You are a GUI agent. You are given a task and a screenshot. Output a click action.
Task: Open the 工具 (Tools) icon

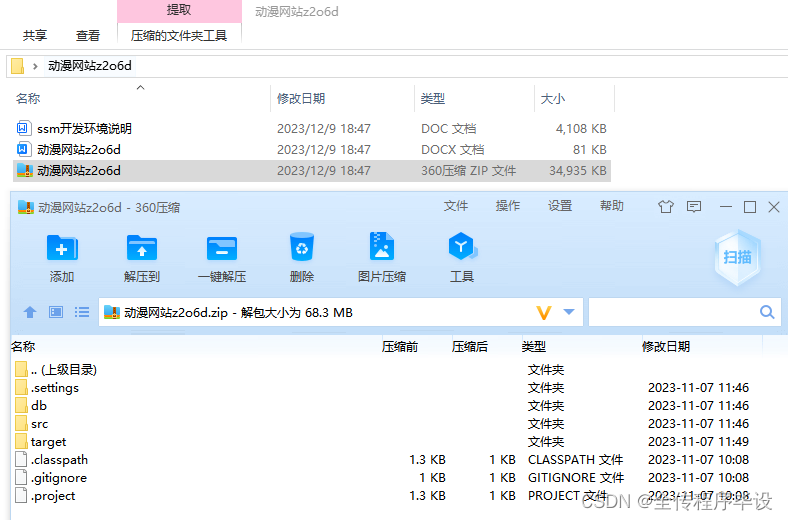[x=462, y=246]
